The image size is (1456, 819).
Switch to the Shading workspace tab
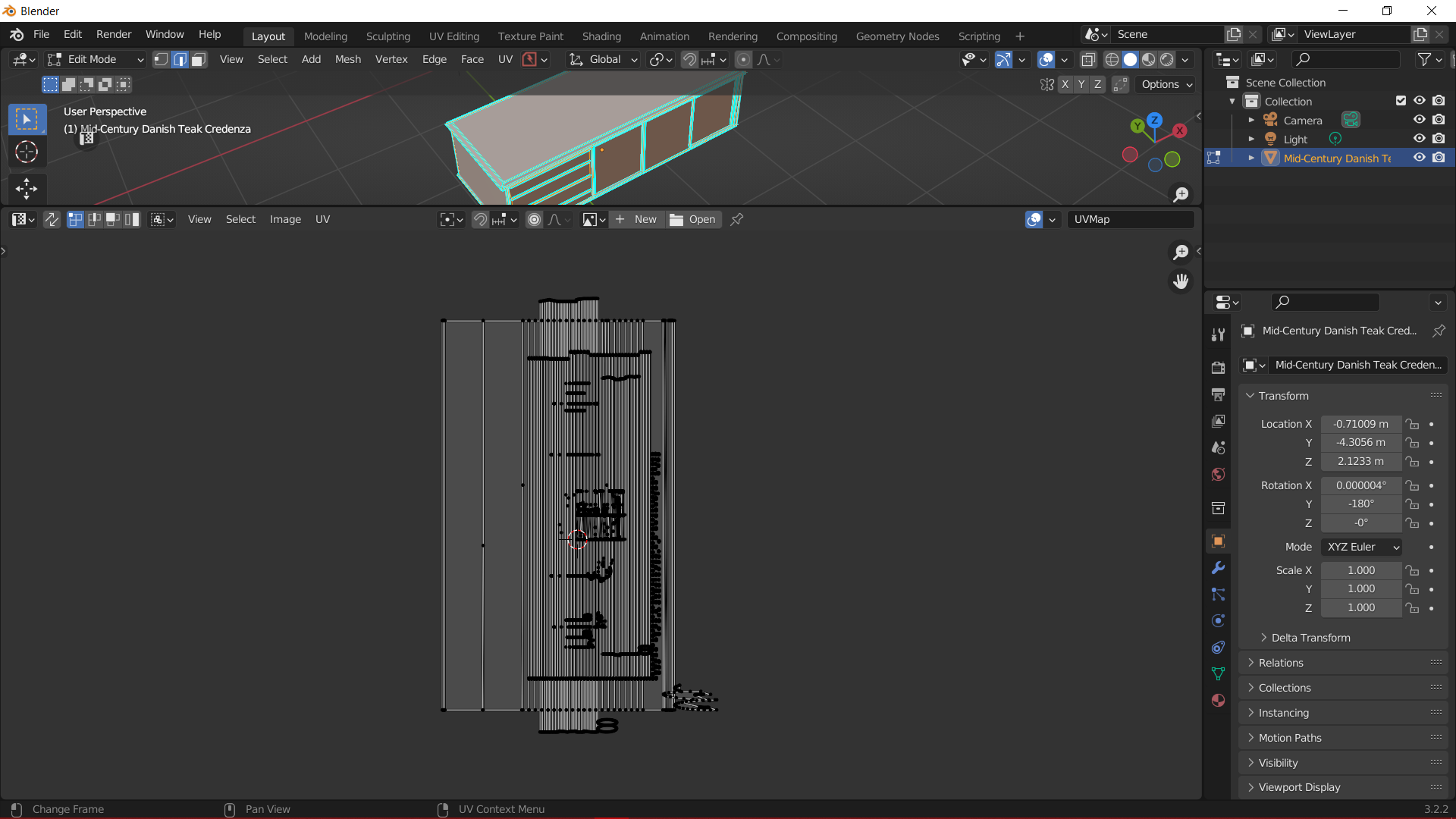coord(601,36)
